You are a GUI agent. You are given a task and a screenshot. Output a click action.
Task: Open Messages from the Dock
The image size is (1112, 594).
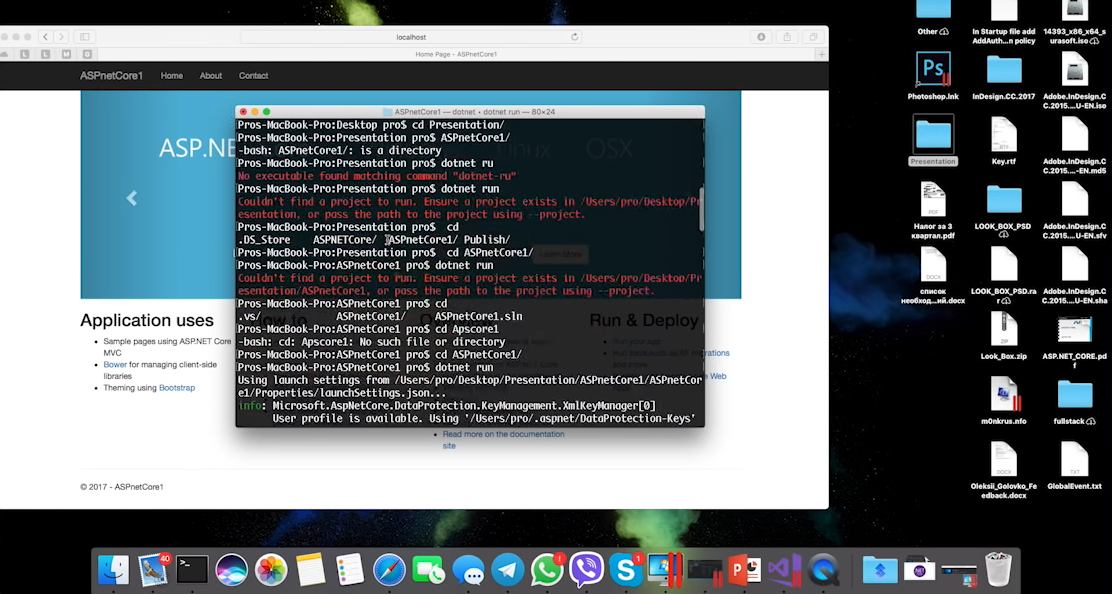pos(468,569)
